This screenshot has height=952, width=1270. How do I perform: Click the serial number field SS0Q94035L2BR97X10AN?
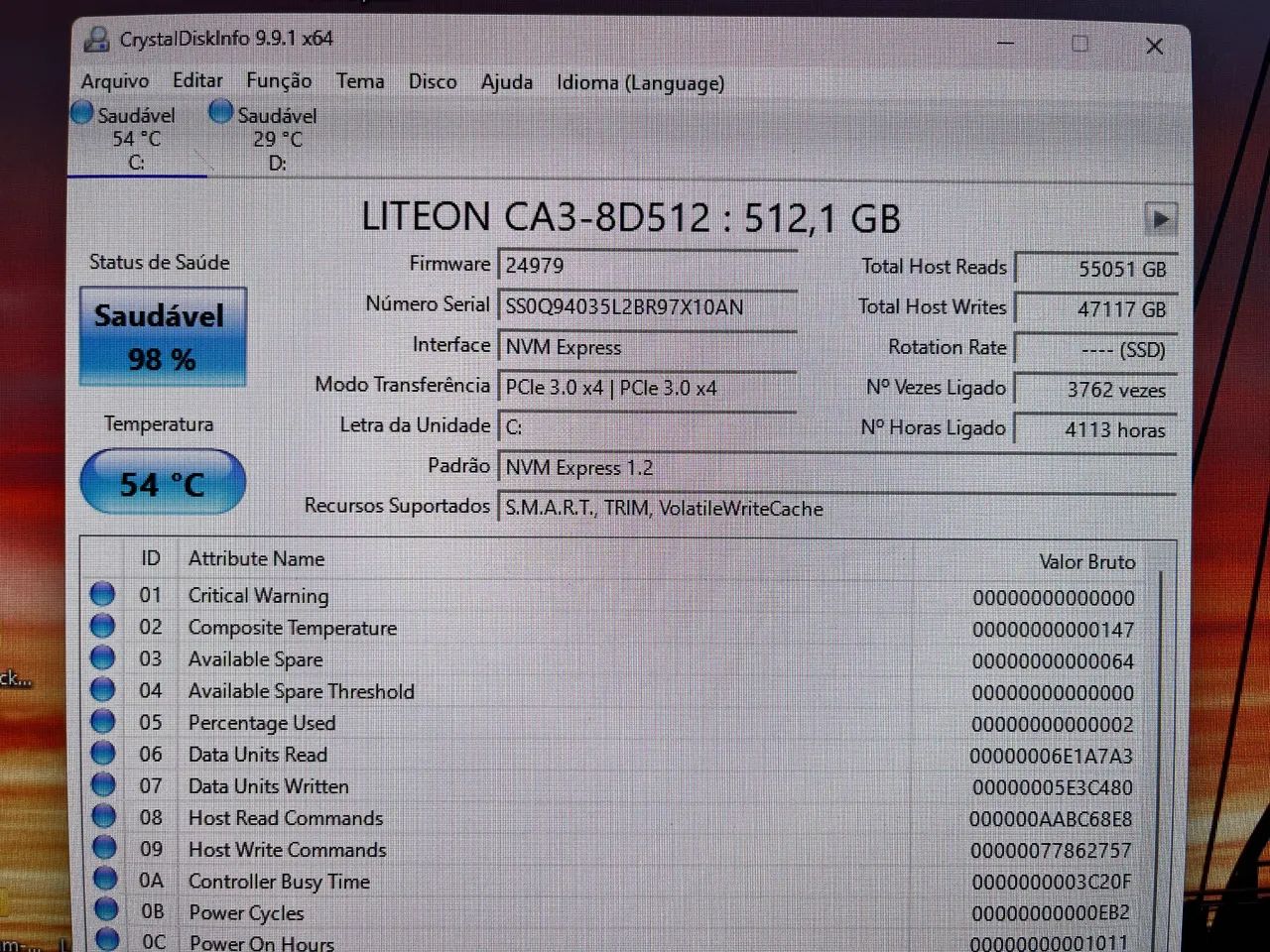pyautogui.click(x=647, y=306)
